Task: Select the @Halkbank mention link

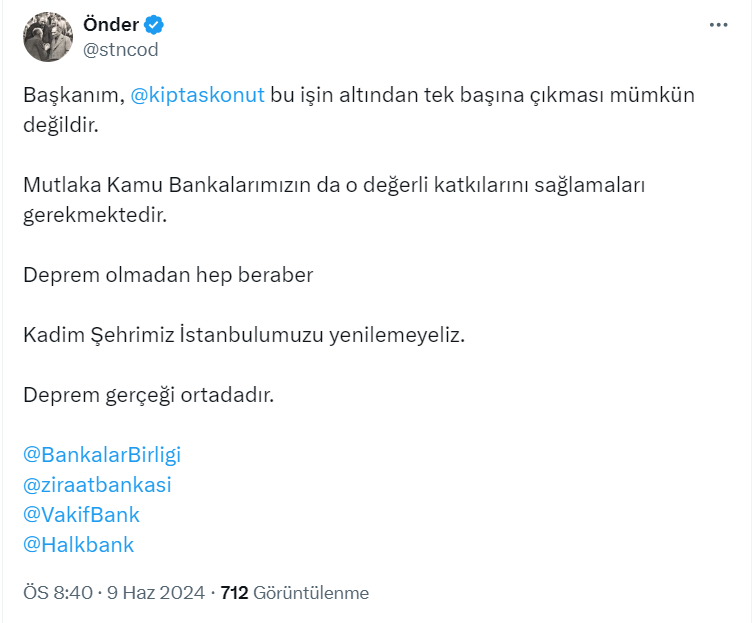Action: 78,545
